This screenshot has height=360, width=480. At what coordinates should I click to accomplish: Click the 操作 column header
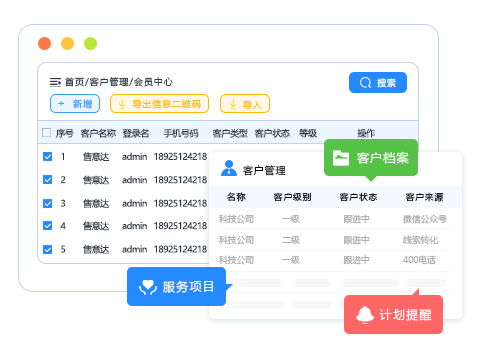366,133
